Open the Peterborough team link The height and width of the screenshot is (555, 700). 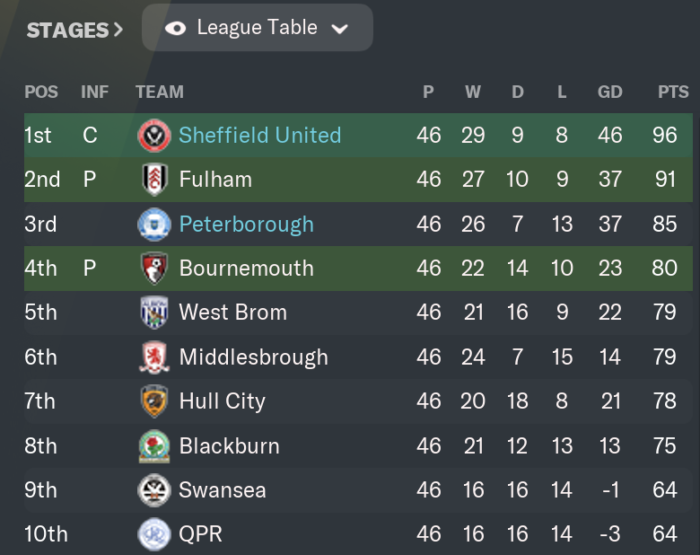246,224
